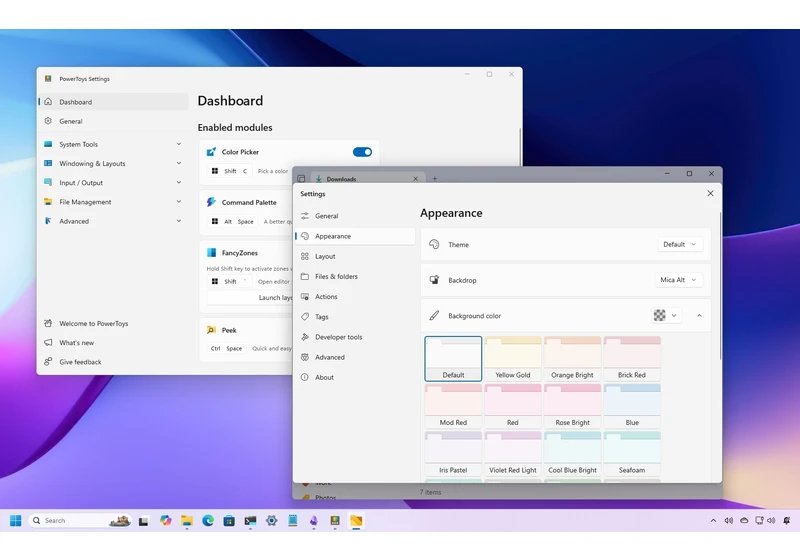Click the Launch layout editor button
This screenshot has height=560, width=800.
[250, 297]
